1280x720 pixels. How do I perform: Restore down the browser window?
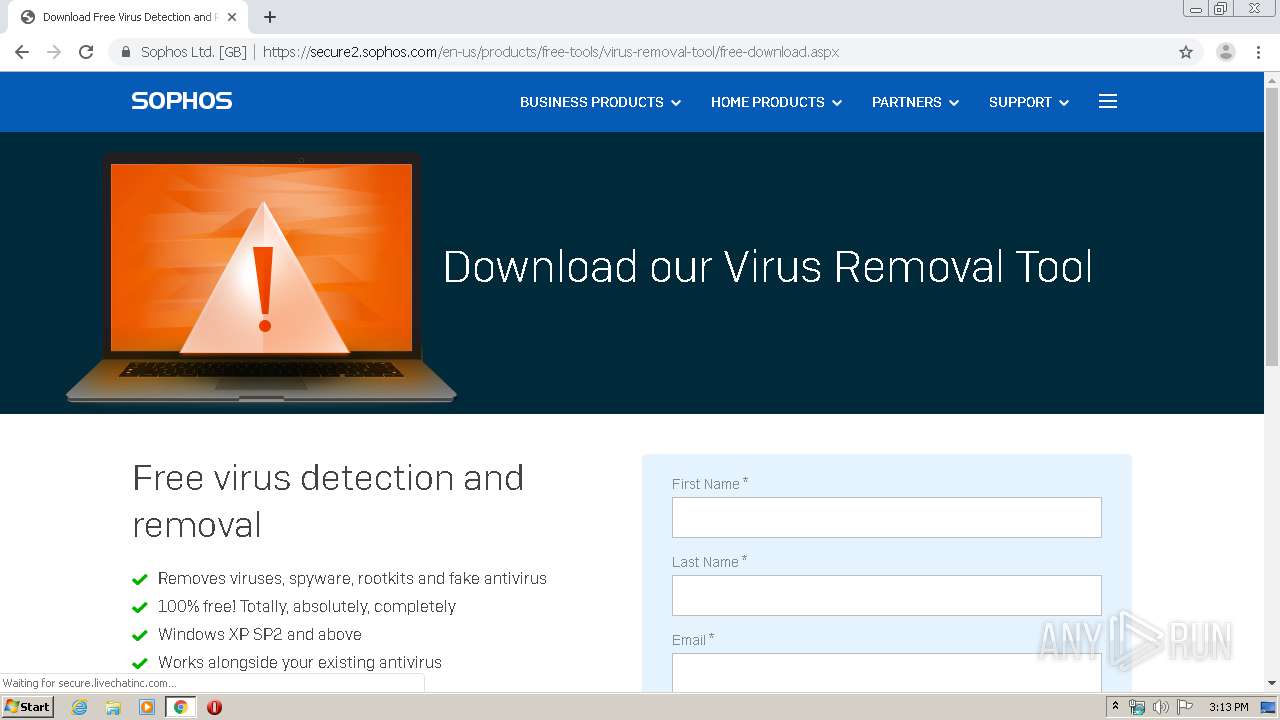click(1221, 9)
